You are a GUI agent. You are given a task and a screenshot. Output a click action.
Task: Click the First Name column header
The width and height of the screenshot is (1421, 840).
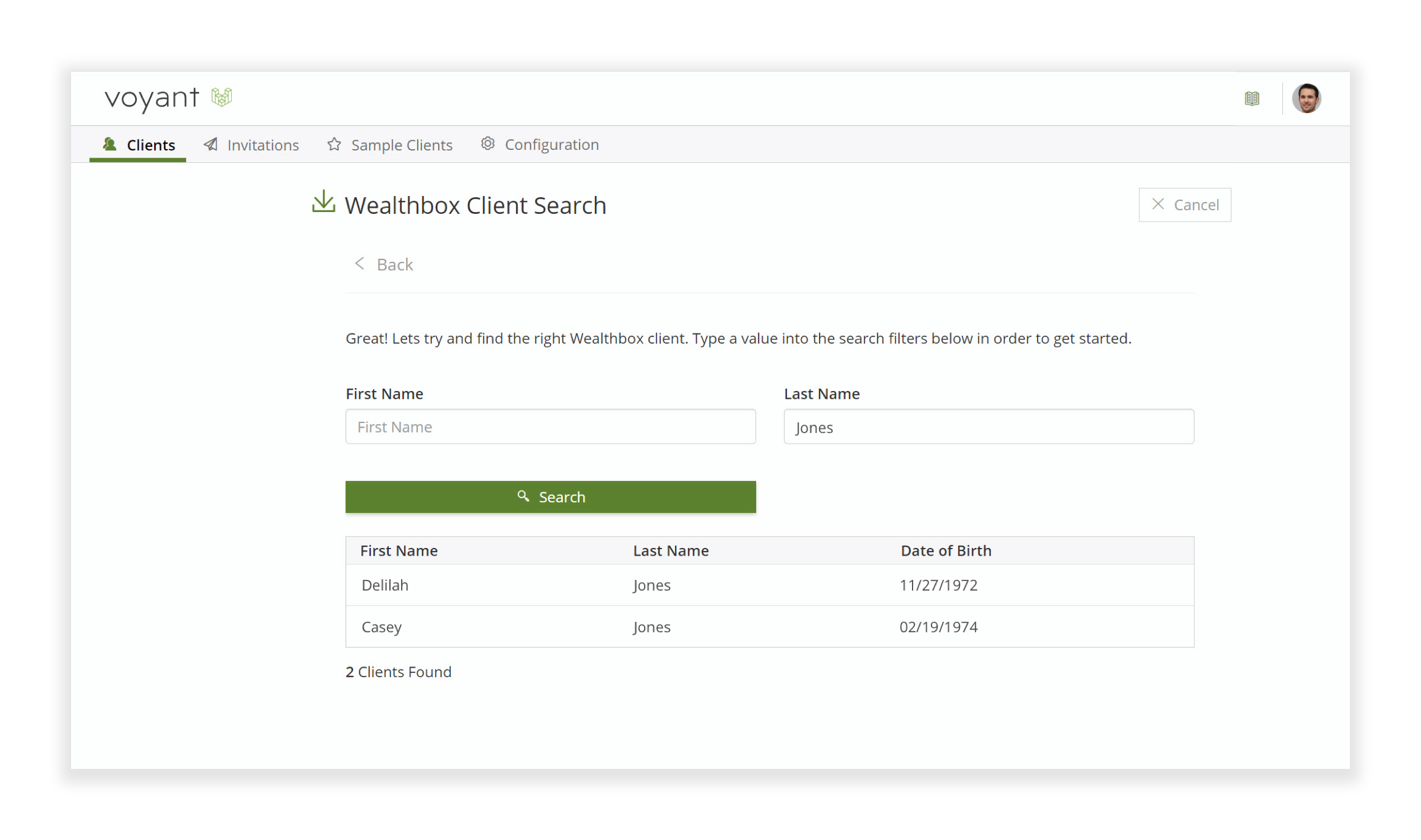pos(399,551)
